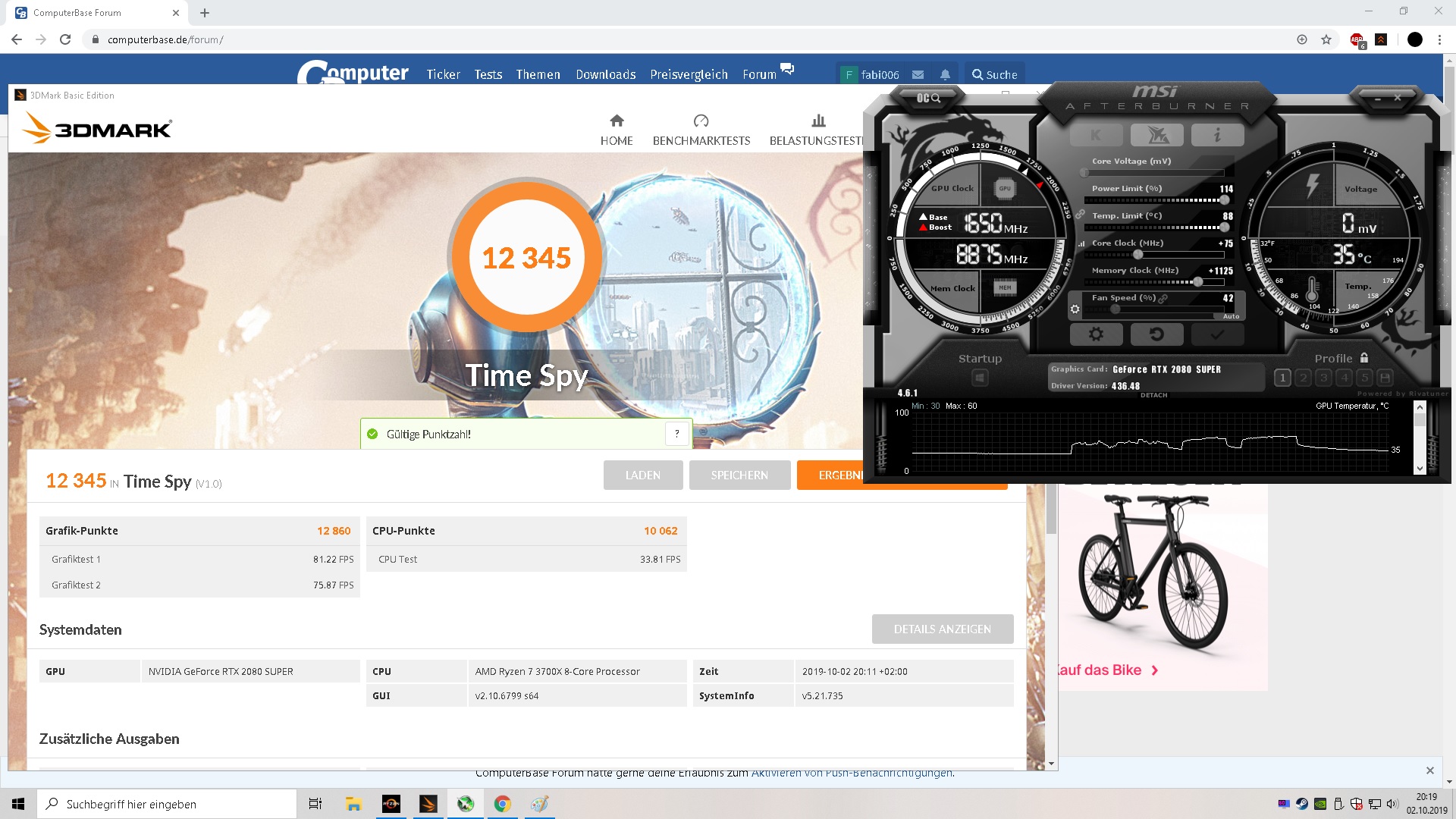Click the Details anzeigen button
Image resolution: width=1456 pixels, height=819 pixels.
pyautogui.click(x=942, y=629)
